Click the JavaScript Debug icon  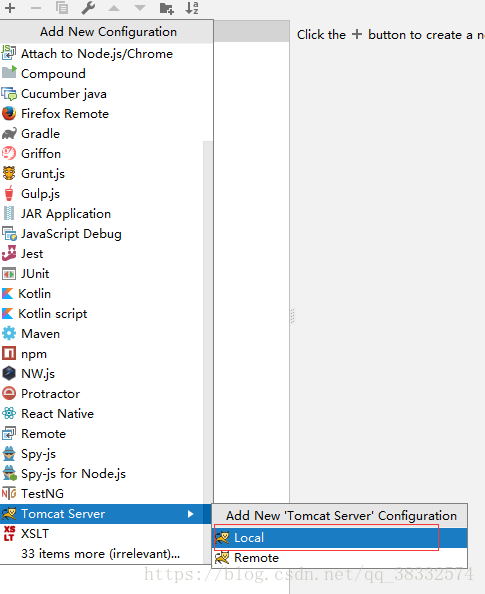click(9, 234)
